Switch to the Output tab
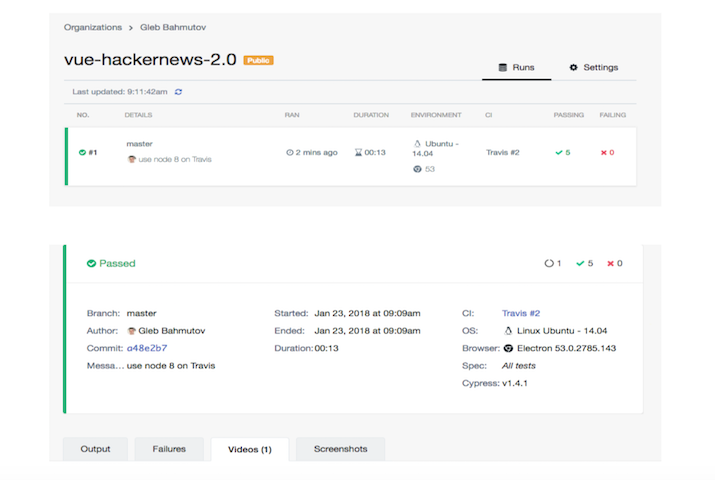This screenshot has height=480, width=715. click(x=95, y=449)
